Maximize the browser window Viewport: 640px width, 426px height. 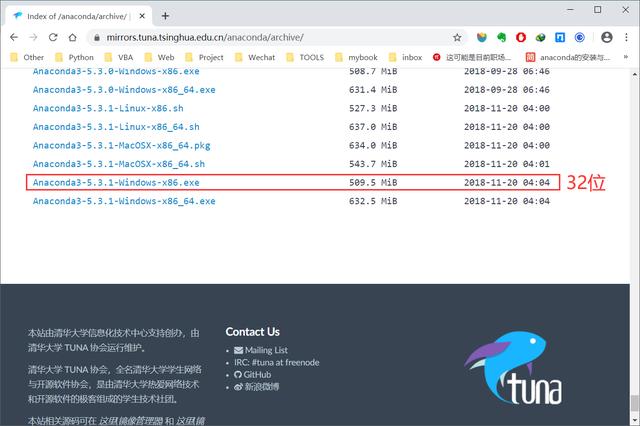(x=598, y=9)
